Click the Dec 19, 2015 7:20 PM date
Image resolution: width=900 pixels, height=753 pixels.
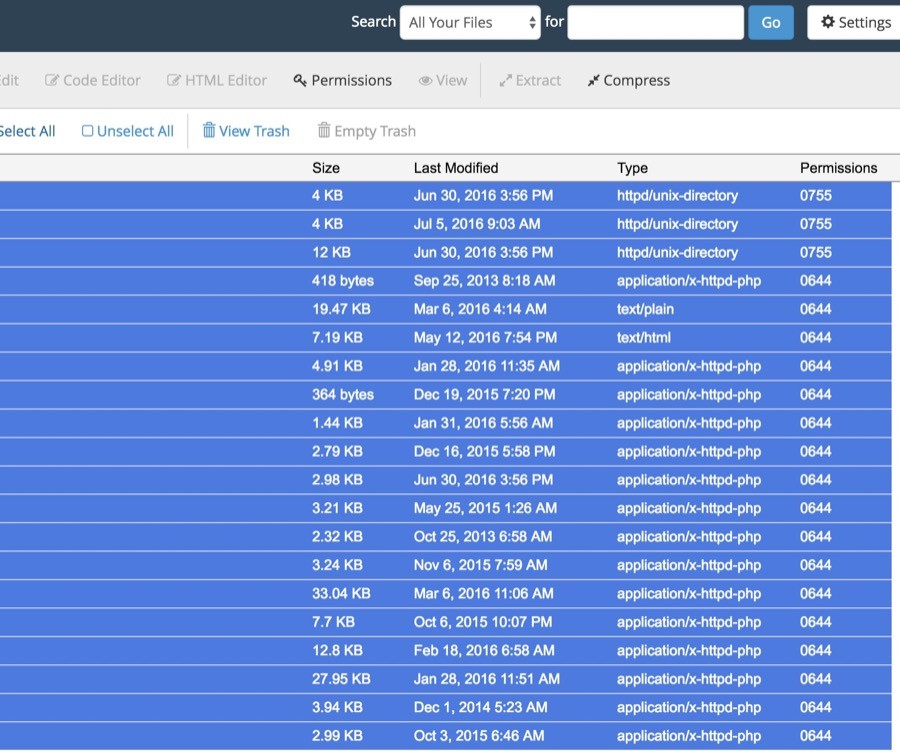[x=484, y=394]
